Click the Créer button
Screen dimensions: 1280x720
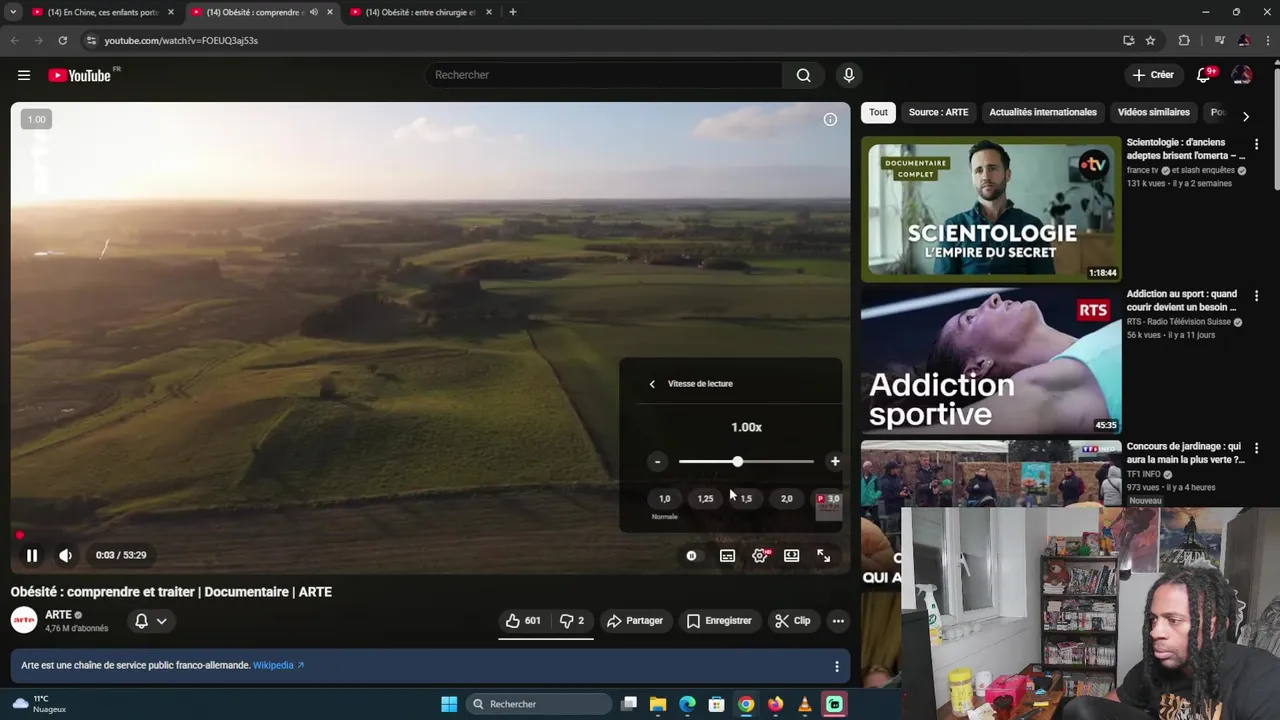[x=1152, y=75]
